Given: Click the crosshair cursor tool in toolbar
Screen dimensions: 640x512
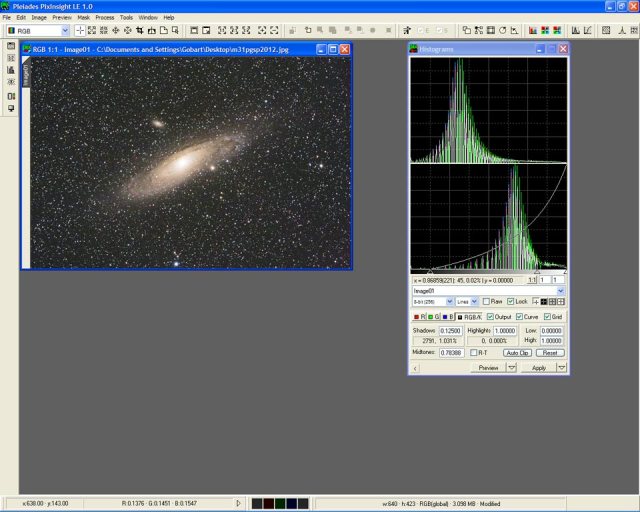Looking at the screenshot, I should (80, 31).
